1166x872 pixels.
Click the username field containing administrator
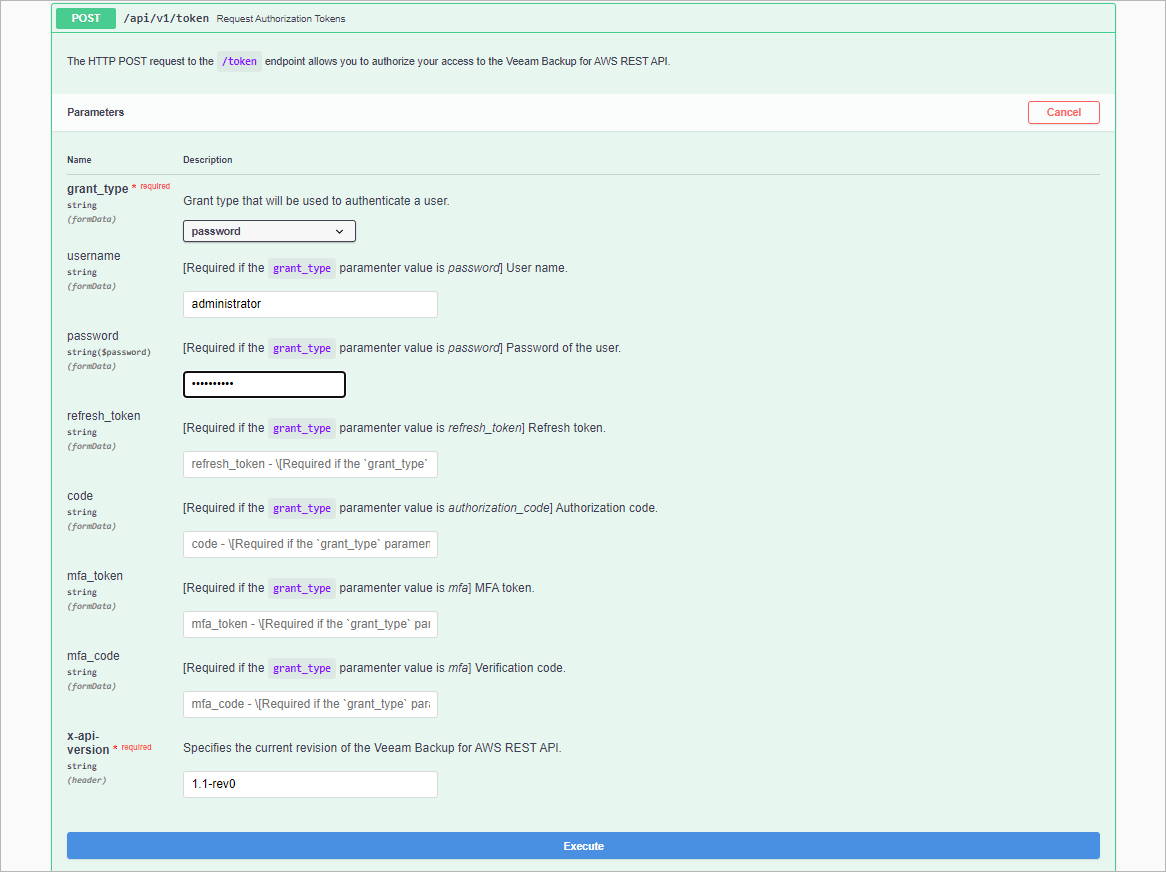pos(310,304)
